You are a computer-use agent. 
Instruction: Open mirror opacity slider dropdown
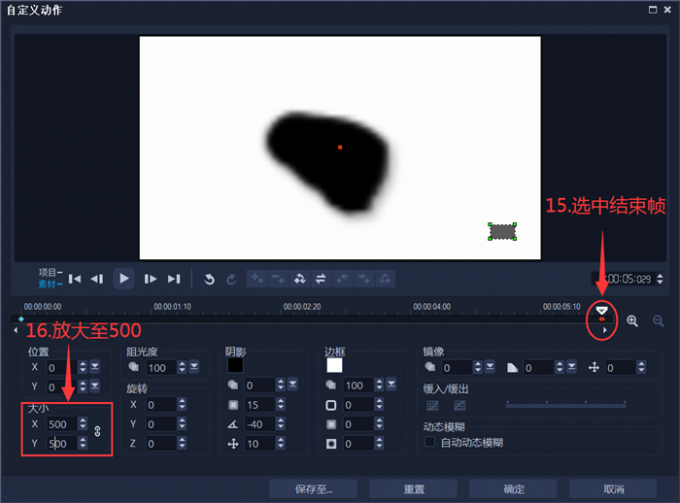point(490,367)
